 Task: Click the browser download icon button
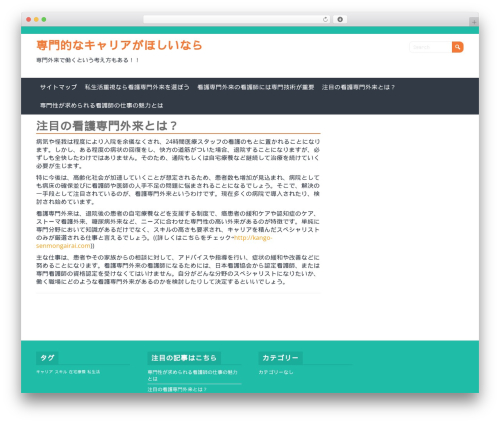(x=340, y=20)
